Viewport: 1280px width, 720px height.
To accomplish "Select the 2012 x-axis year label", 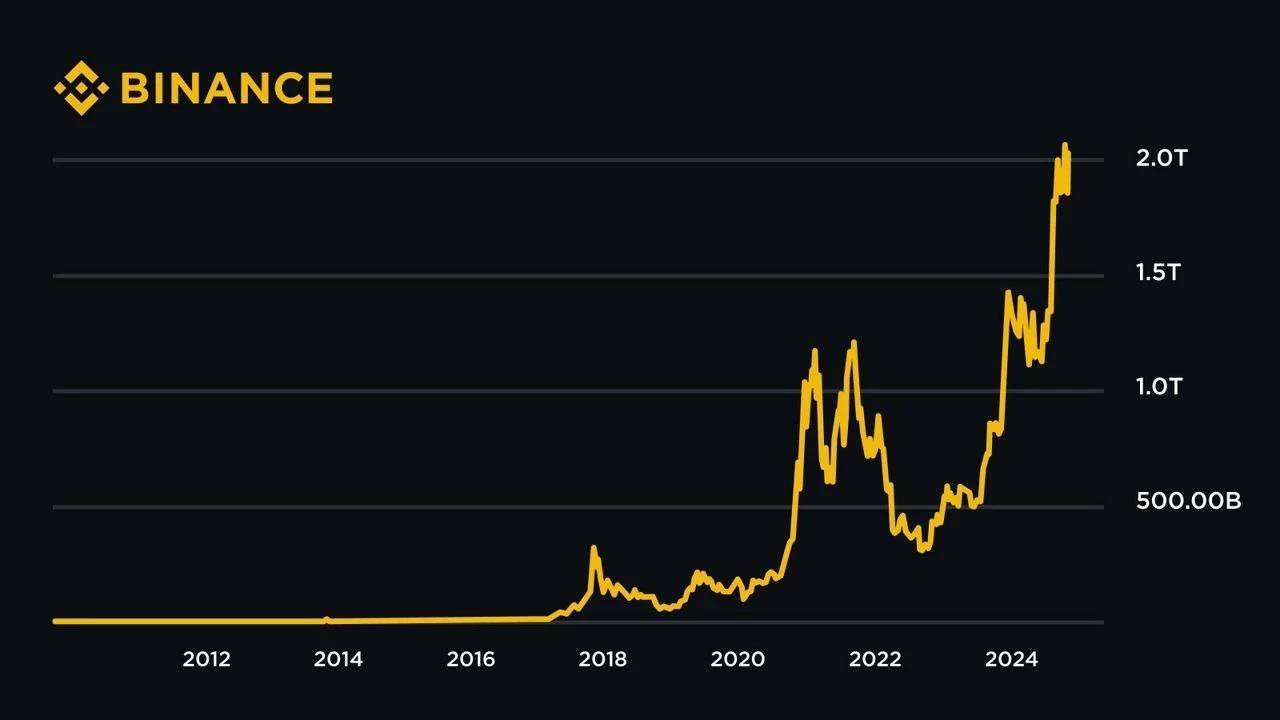I will [x=206, y=659].
